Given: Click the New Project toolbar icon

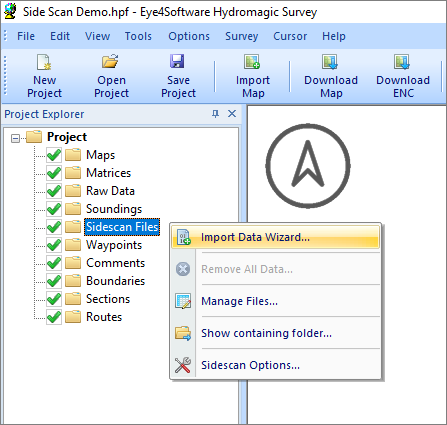Looking at the screenshot, I should point(44,62).
